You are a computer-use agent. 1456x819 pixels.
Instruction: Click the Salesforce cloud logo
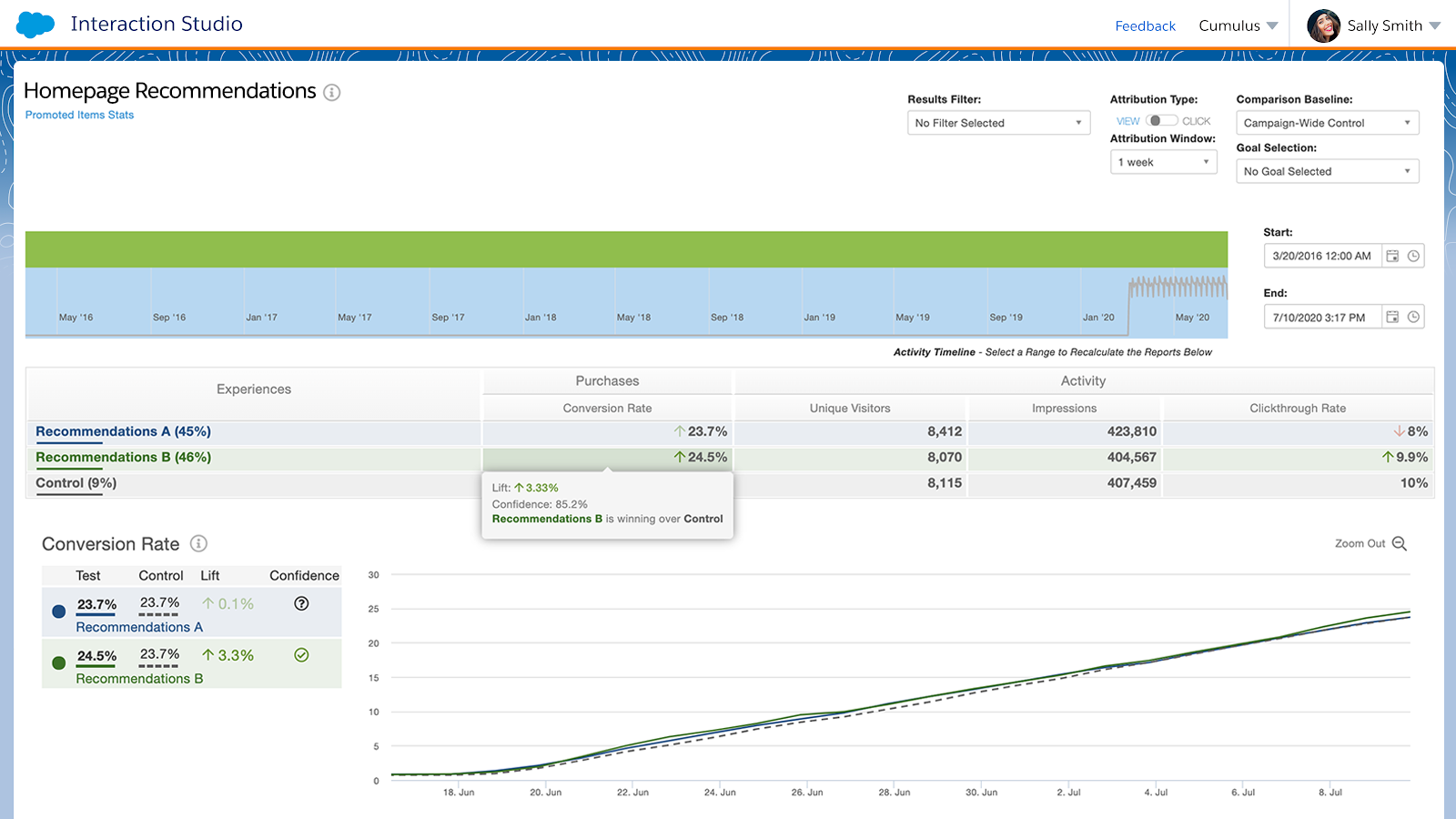coord(35,25)
